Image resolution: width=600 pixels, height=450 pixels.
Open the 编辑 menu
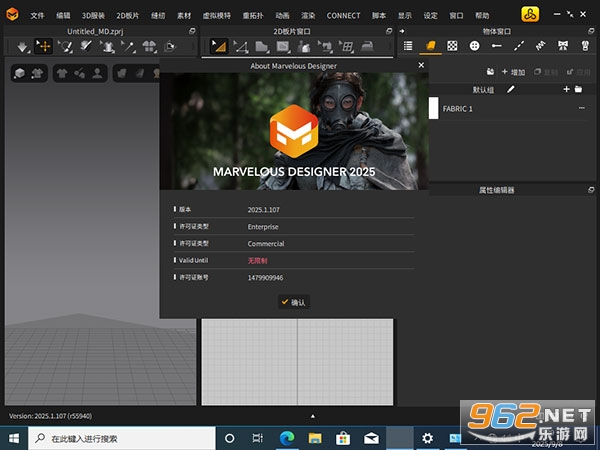click(63, 15)
